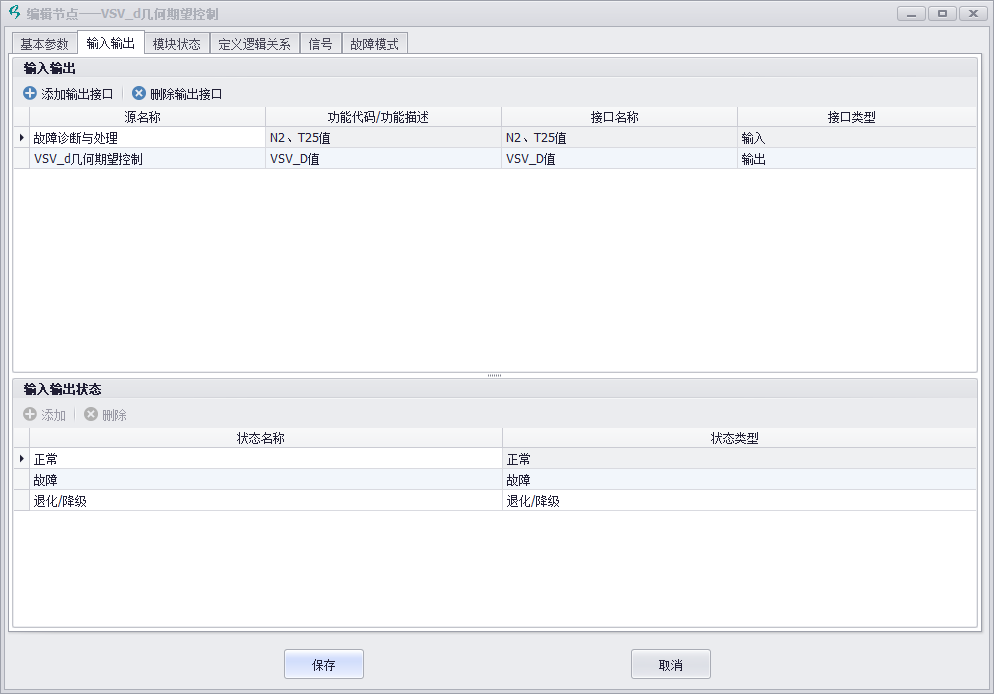
Task: Open the 模块状态 tab
Action: [x=177, y=44]
